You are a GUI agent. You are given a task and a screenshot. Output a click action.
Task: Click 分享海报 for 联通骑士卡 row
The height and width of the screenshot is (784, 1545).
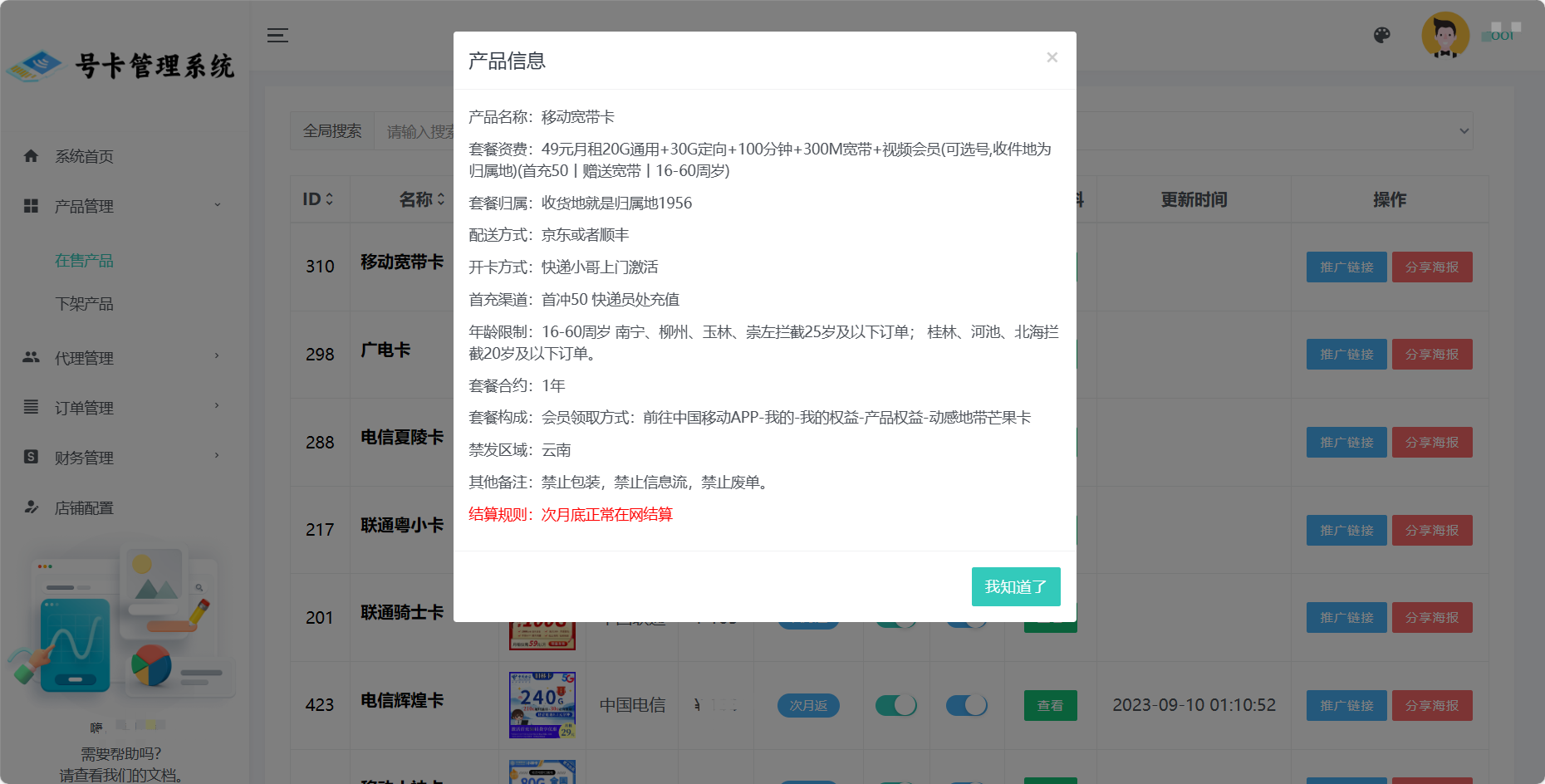(x=1432, y=618)
